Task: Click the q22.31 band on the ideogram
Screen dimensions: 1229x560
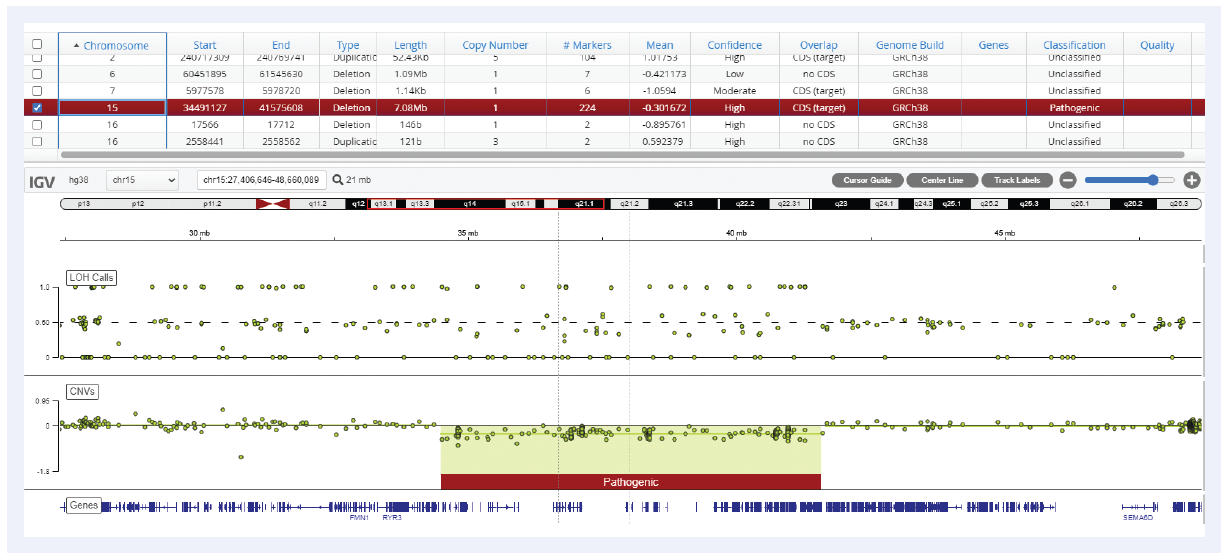Action: (x=789, y=203)
